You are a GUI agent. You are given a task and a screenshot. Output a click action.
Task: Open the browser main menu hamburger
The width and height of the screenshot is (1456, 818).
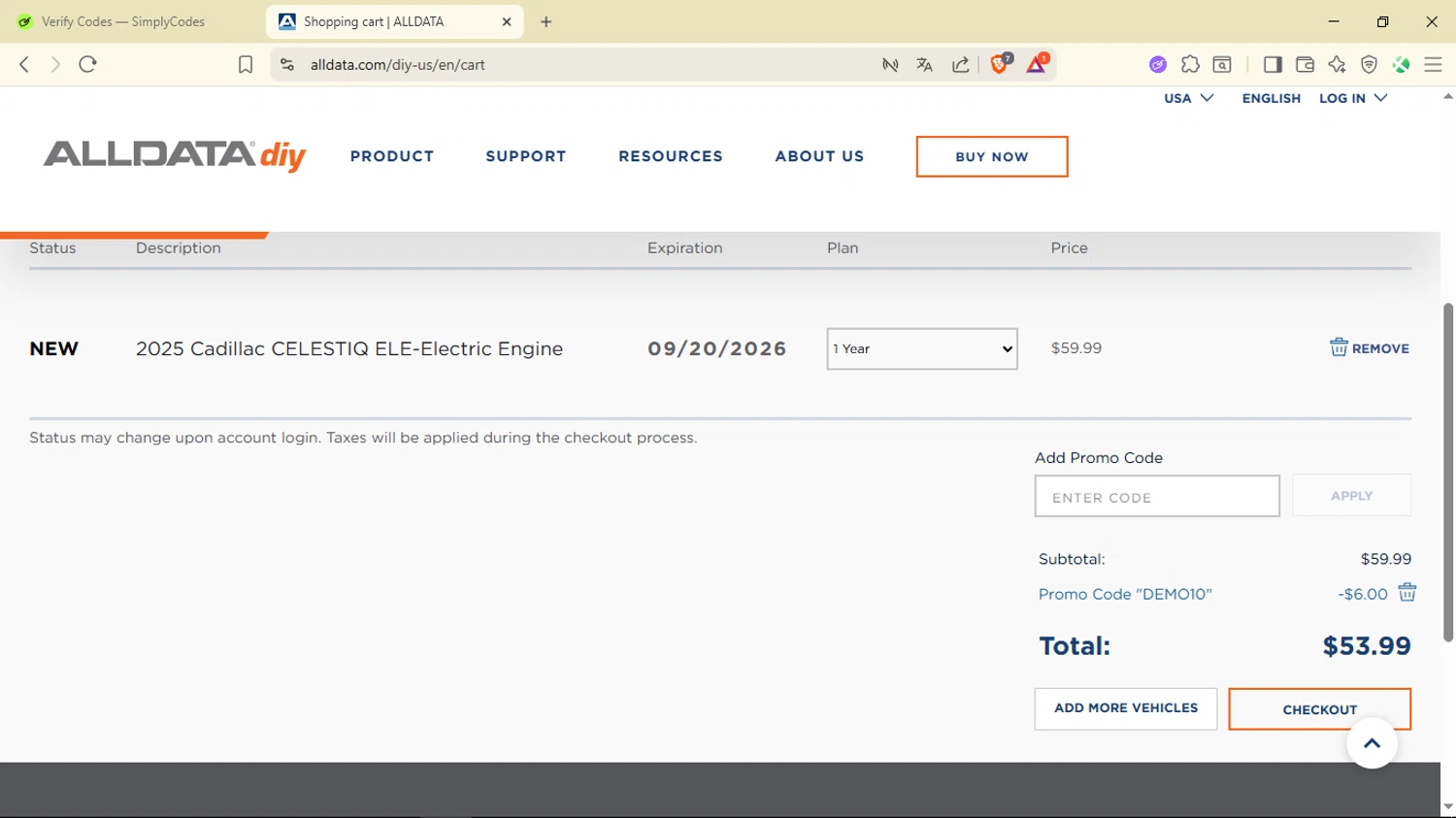point(1433,64)
